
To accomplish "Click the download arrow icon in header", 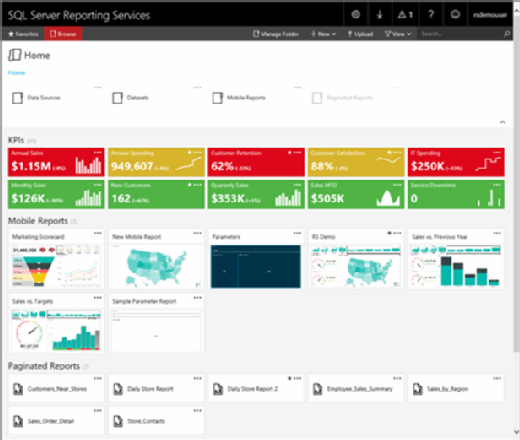I will point(379,14).
